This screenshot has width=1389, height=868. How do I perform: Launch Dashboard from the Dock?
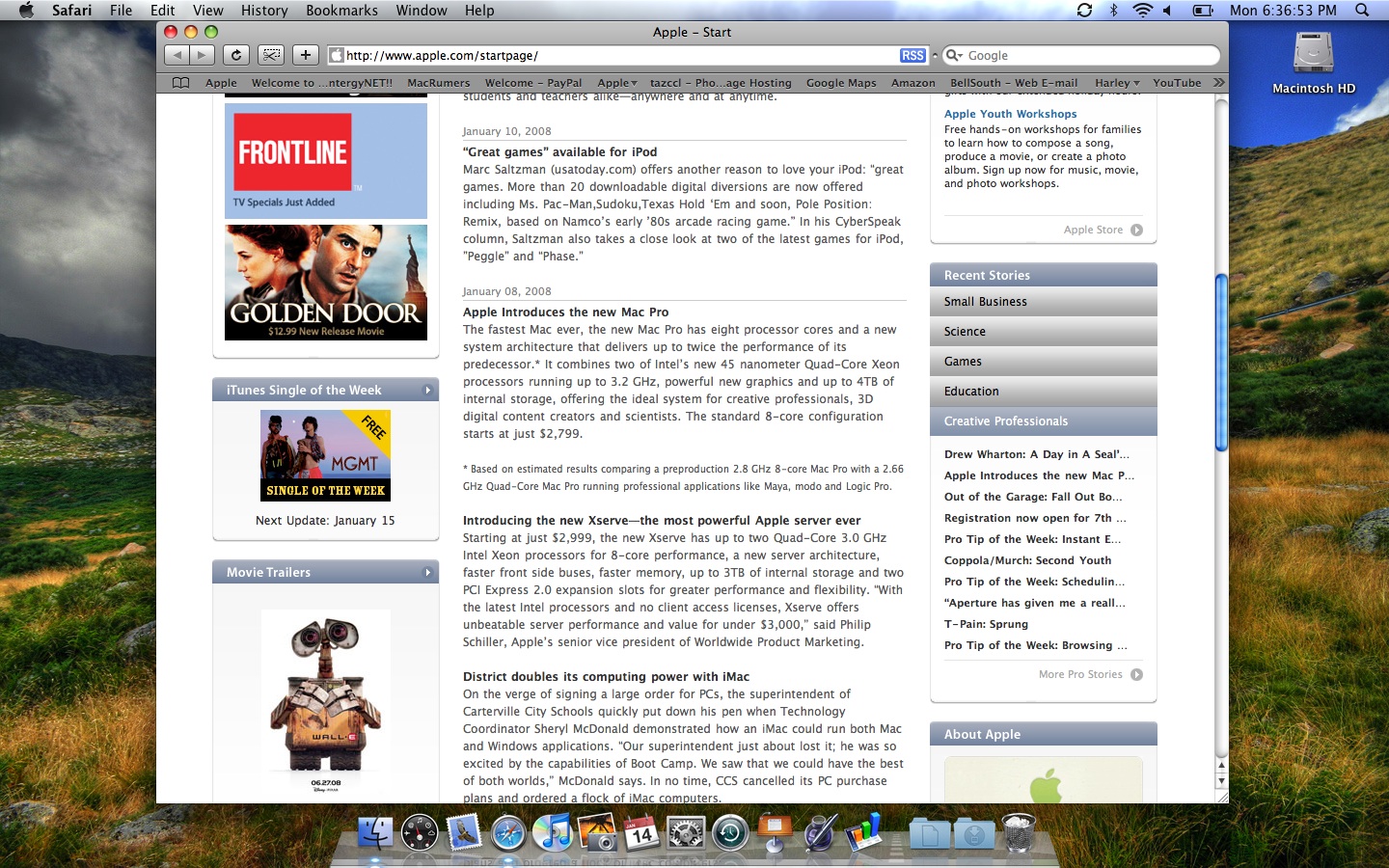(x=420, y=831)
